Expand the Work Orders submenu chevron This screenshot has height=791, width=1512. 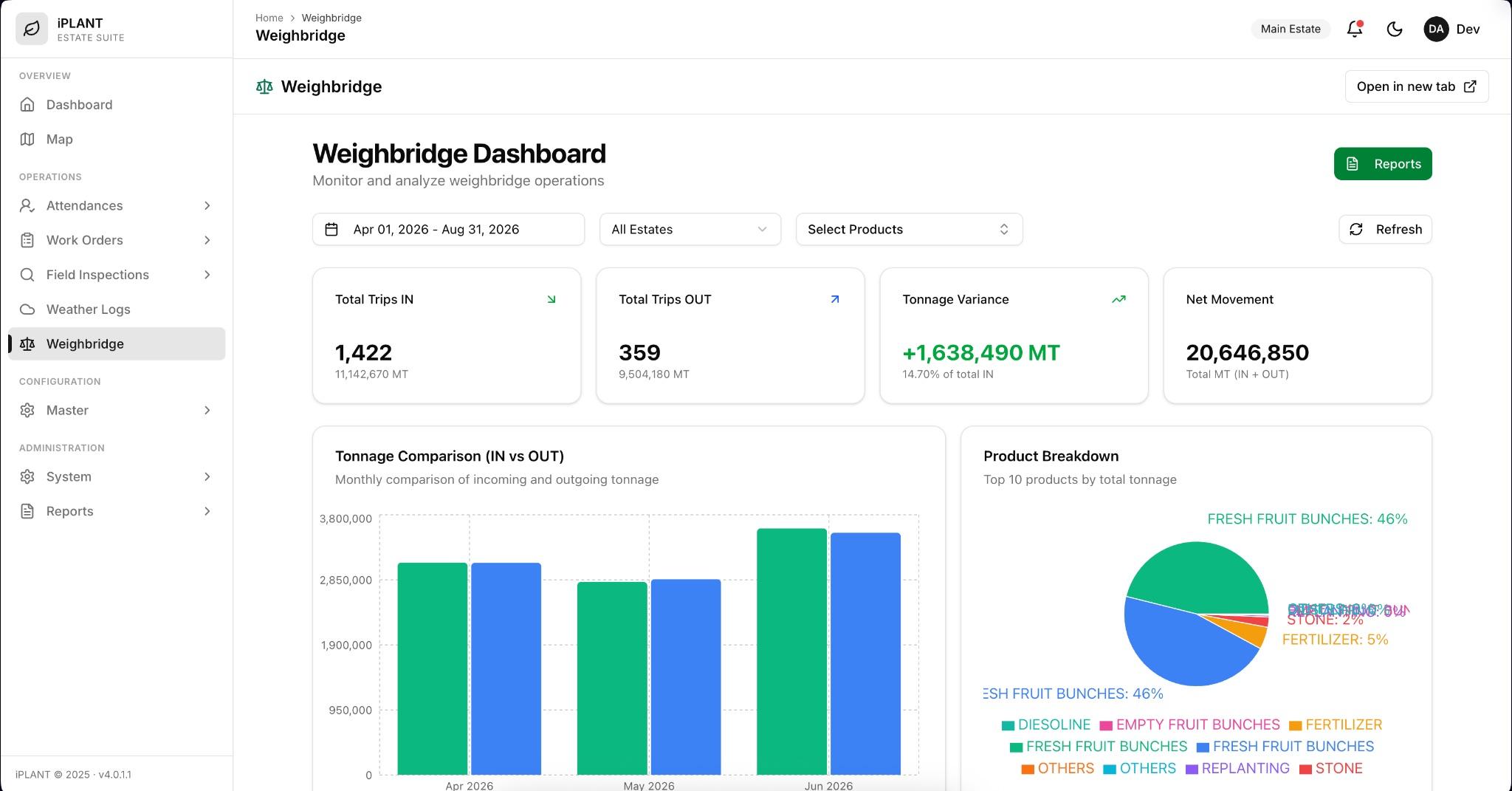207,240
